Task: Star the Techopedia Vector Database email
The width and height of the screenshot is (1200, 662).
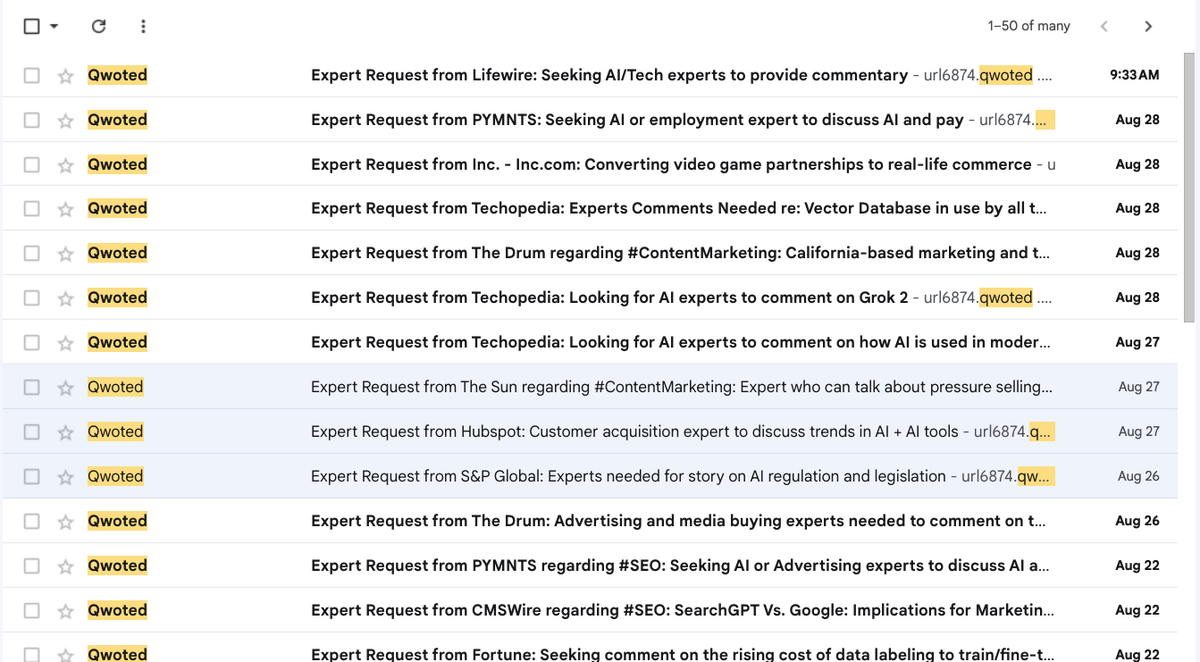Action: (66, 209)
